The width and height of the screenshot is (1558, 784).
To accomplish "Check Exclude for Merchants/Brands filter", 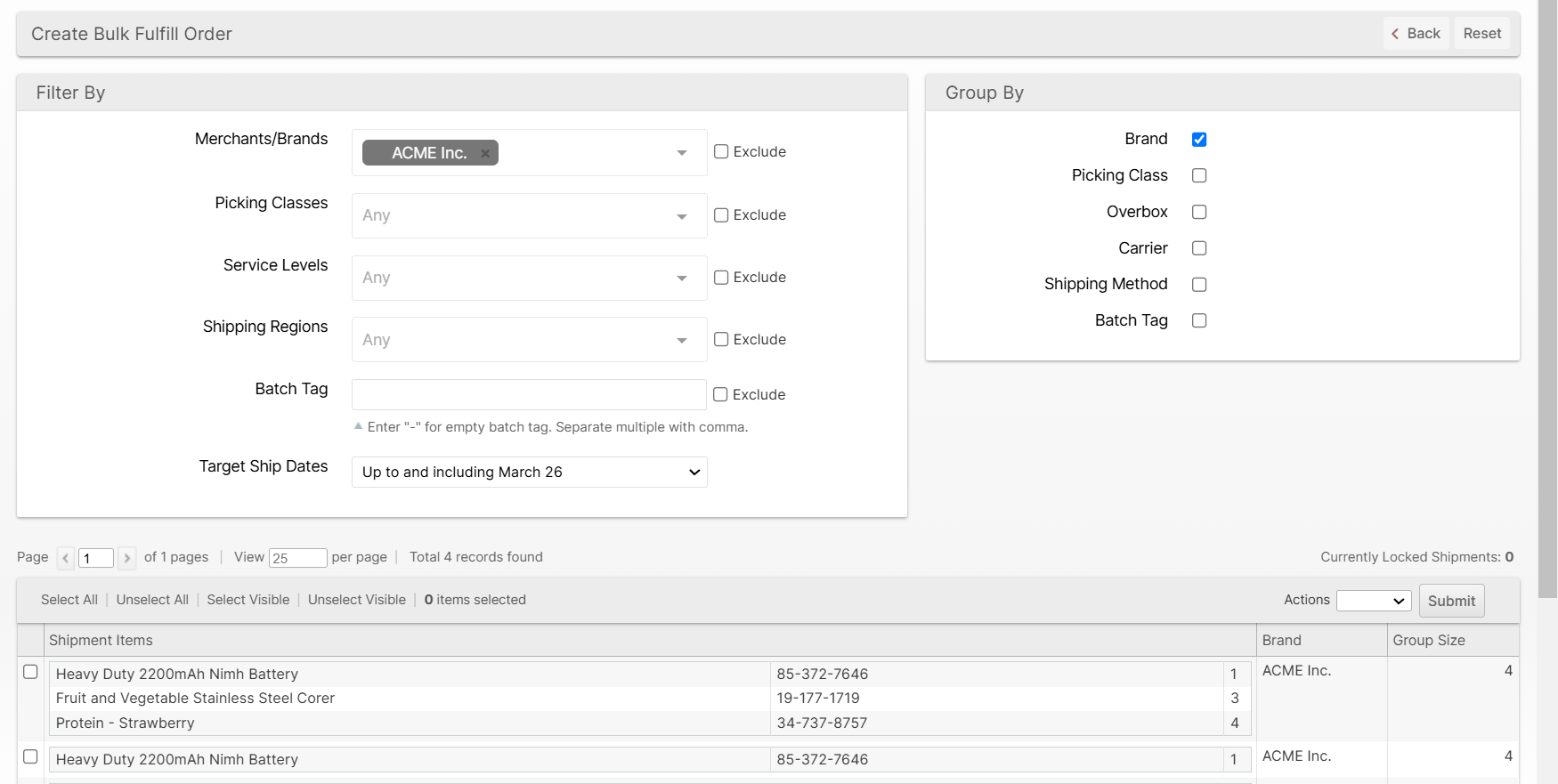I will point(721,152).
